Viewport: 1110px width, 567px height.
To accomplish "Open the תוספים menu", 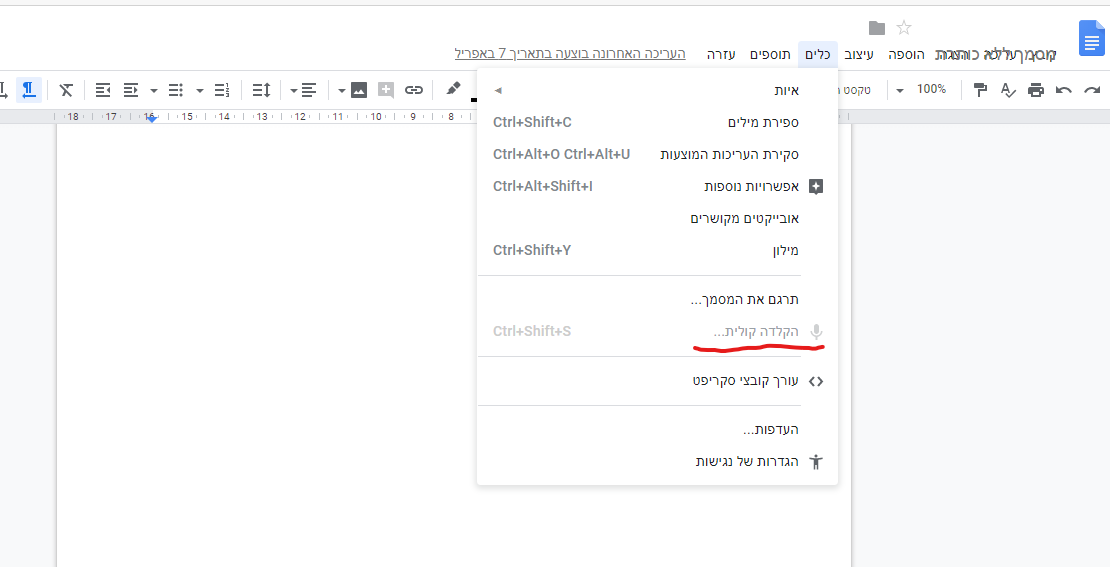I will (770, 55).
